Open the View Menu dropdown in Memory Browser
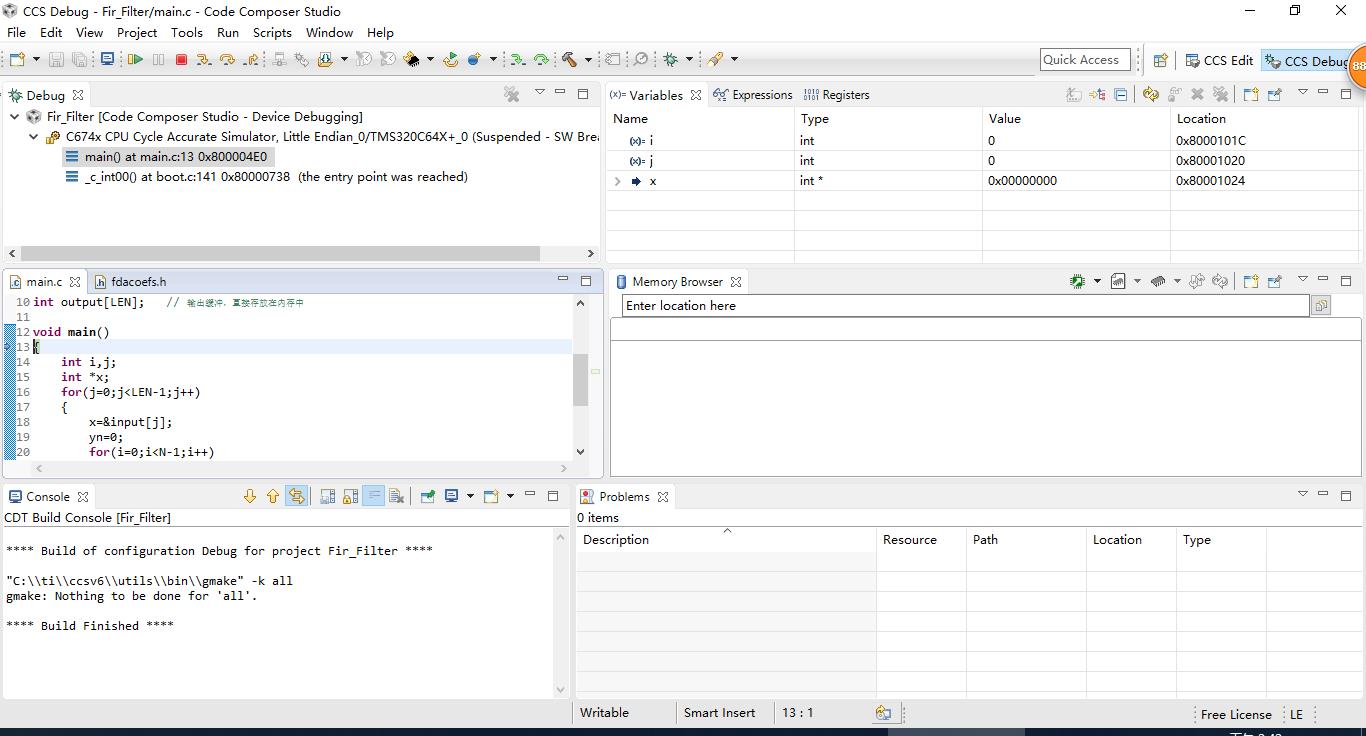 pyautogui.click(x=1303, y=281)
